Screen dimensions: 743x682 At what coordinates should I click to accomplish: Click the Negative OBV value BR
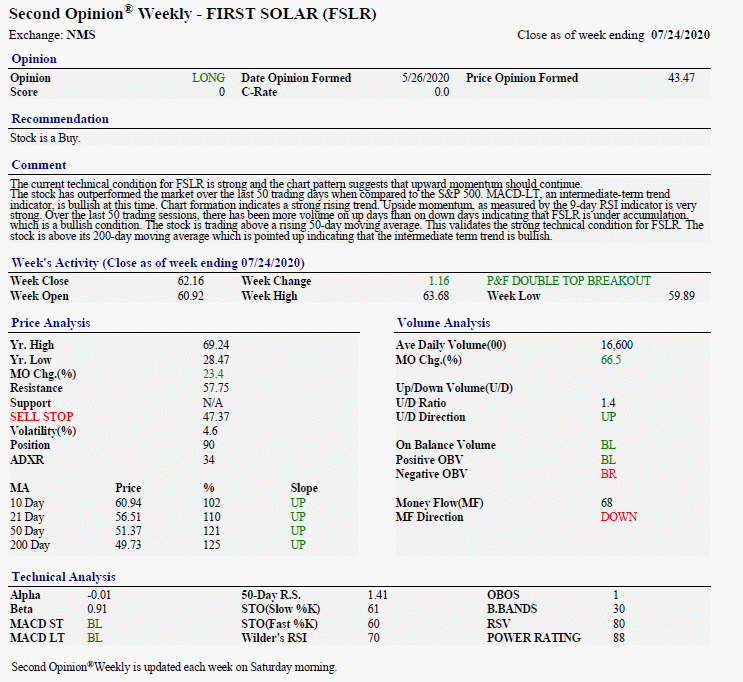point(609,474)
